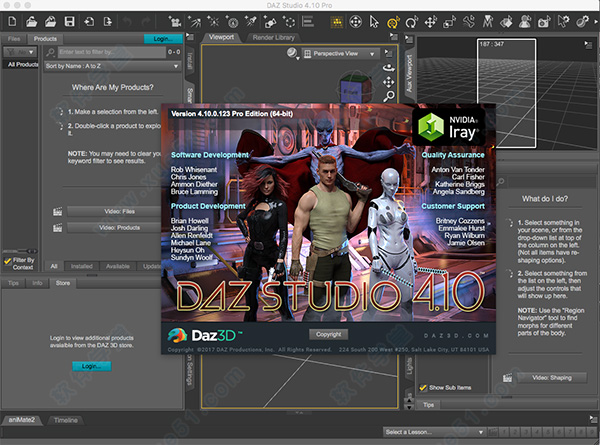The width and height of the screenshot is (600, 445).
Task: Click the yellow active pose grid icon
Action: pos(337,22)
